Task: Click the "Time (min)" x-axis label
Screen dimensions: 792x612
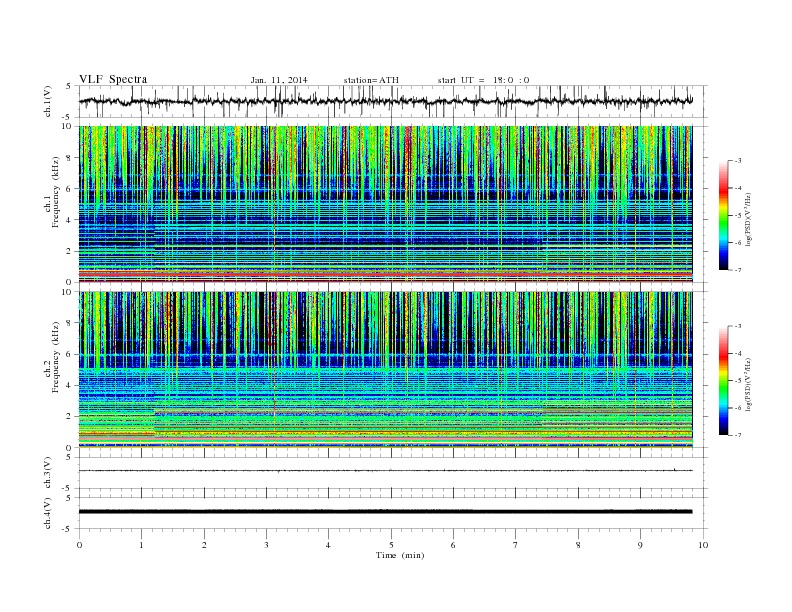Action: coord(400,555)
